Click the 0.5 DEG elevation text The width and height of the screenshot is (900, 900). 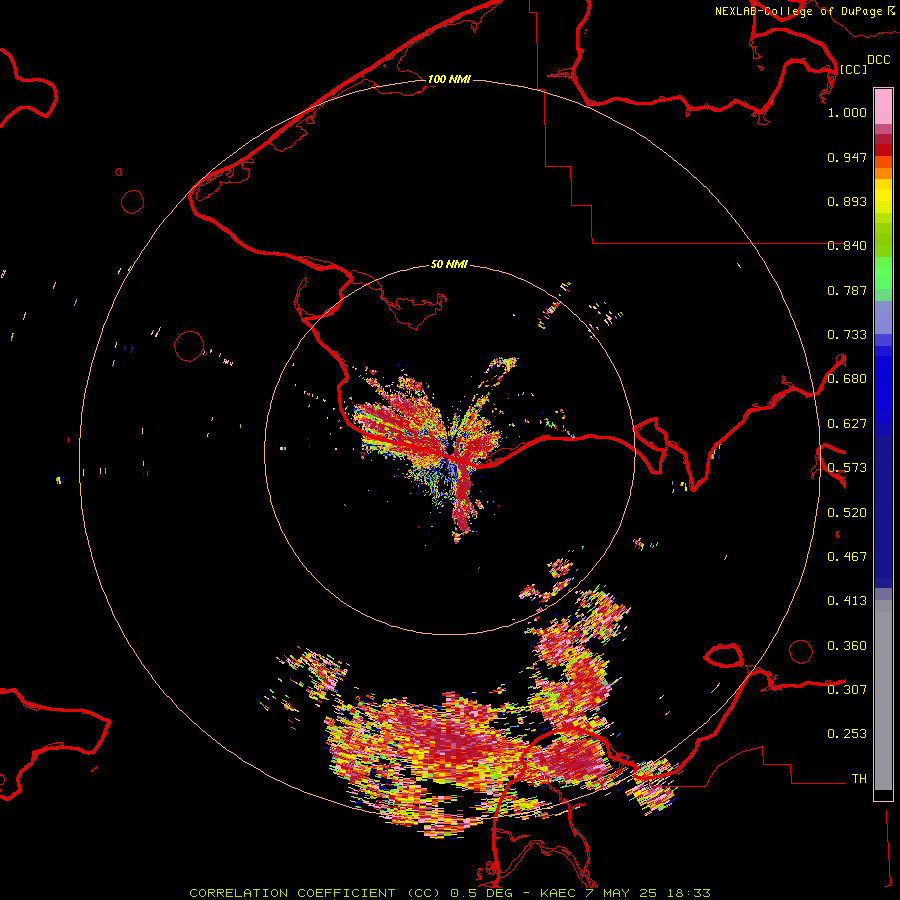pos(483,893)
